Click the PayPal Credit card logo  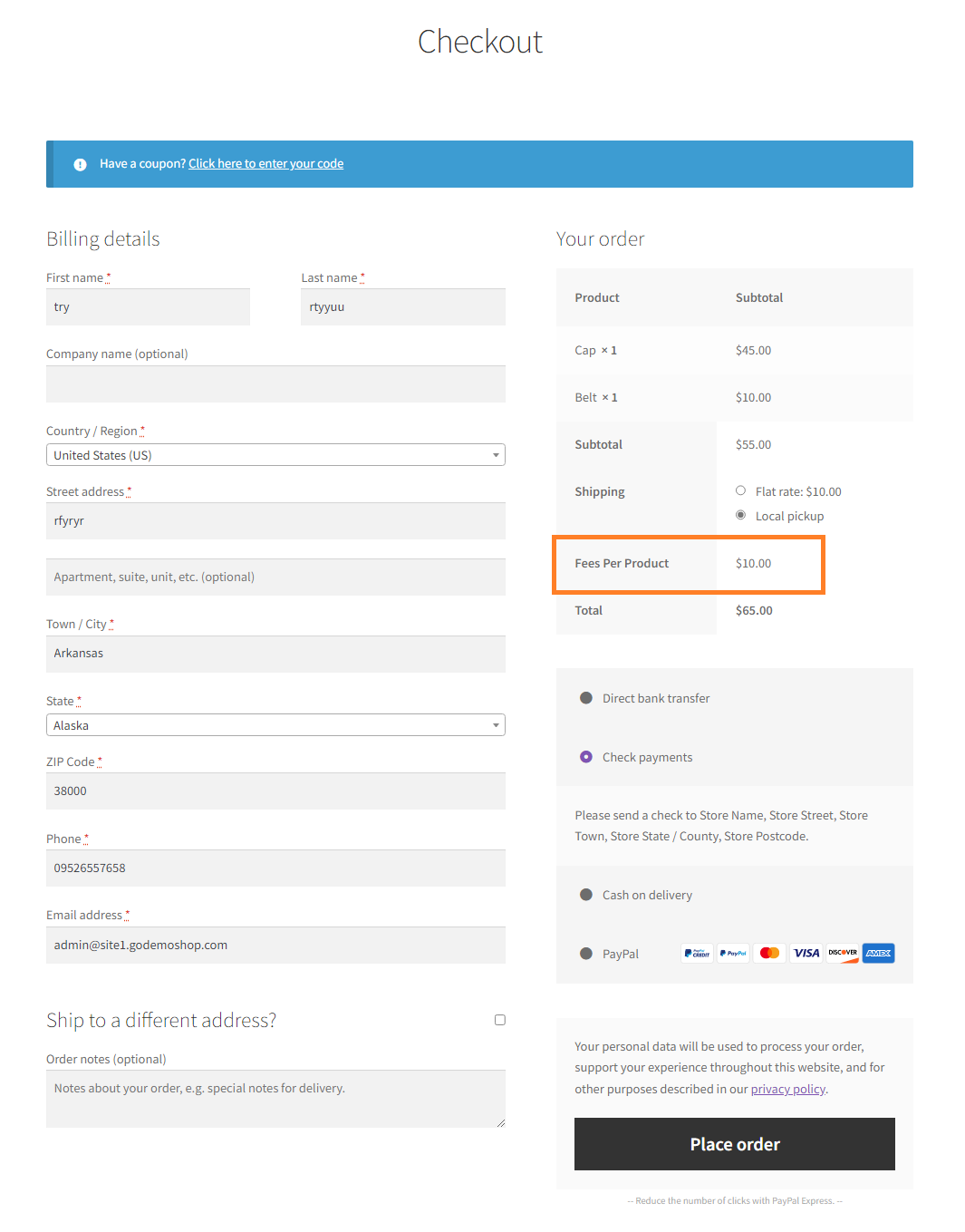[697, 953]
